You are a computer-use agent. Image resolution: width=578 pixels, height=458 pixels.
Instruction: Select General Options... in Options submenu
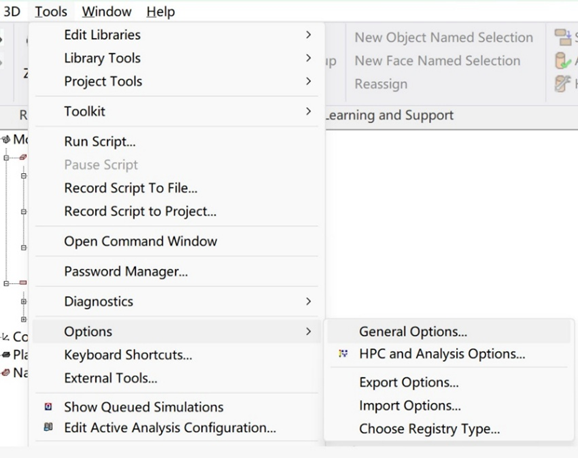449,331
